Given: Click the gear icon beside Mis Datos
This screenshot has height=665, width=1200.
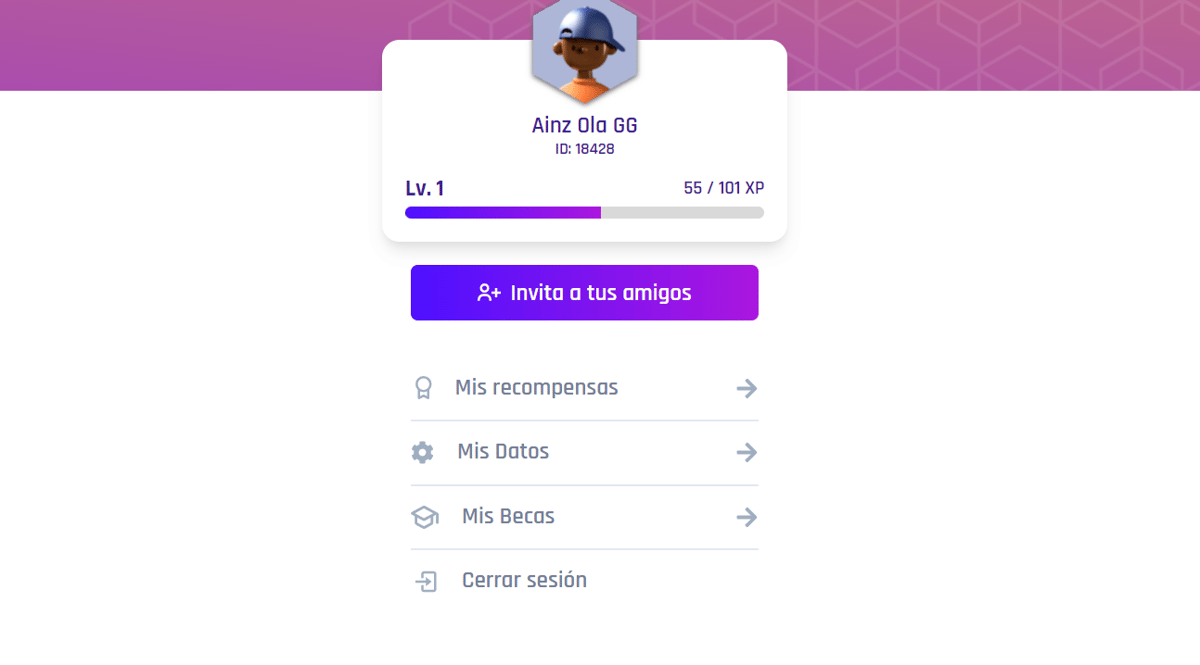Looking at the screenshot, I should click(x=423, y=452).
